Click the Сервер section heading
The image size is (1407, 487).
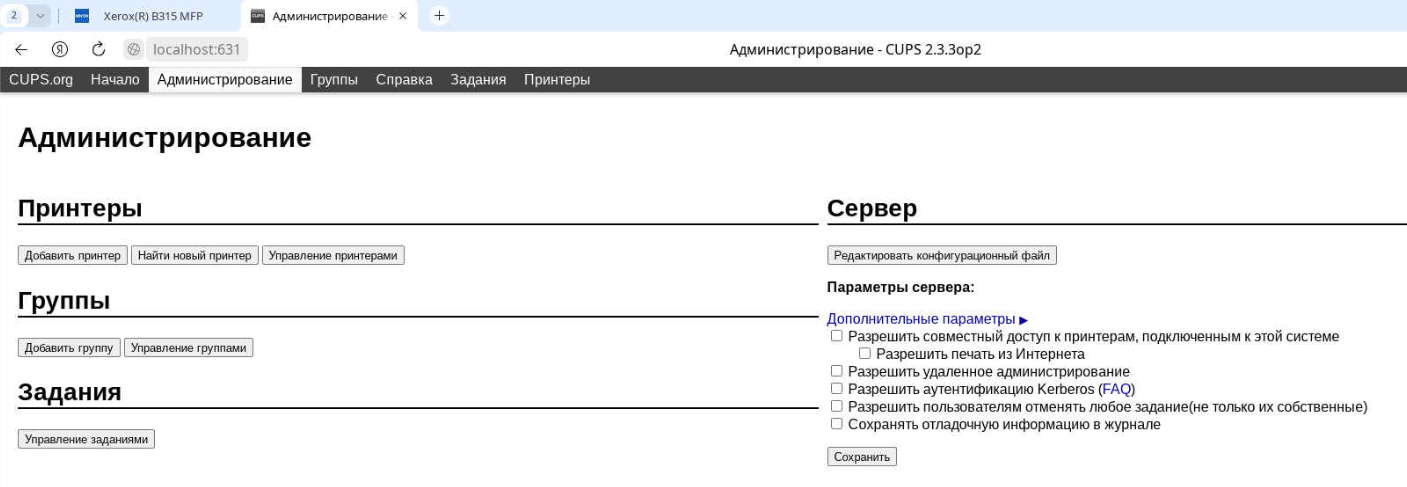tap(872, 208)
